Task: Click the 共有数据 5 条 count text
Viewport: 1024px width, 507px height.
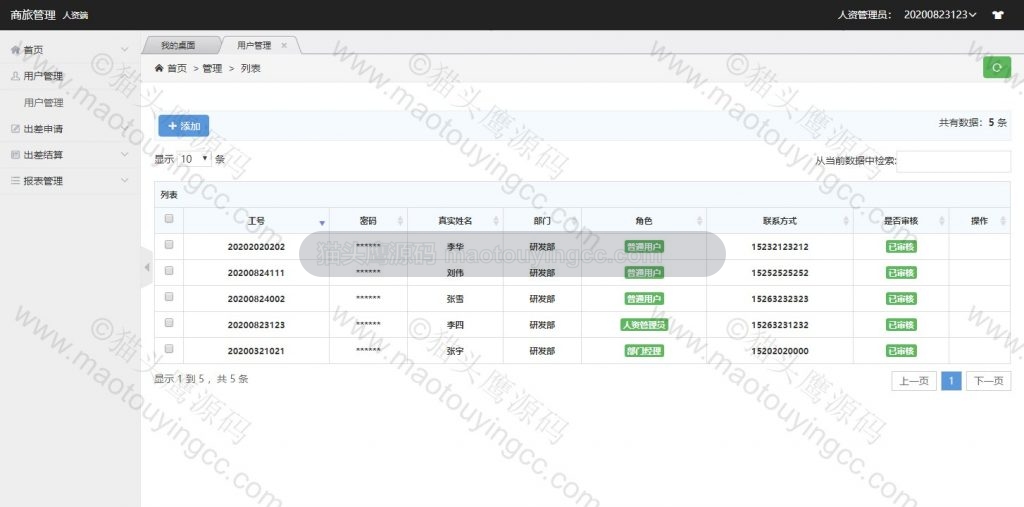Action: (x=973, y=122)
